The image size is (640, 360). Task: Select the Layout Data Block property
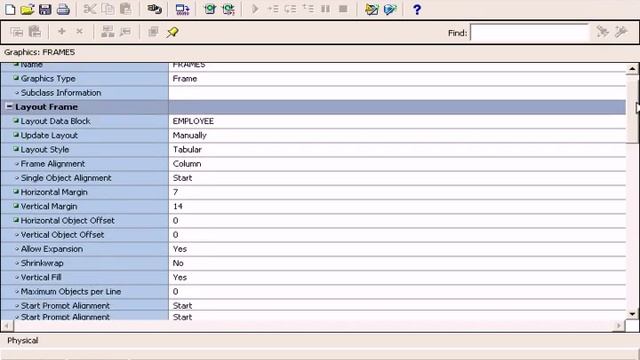85,121
